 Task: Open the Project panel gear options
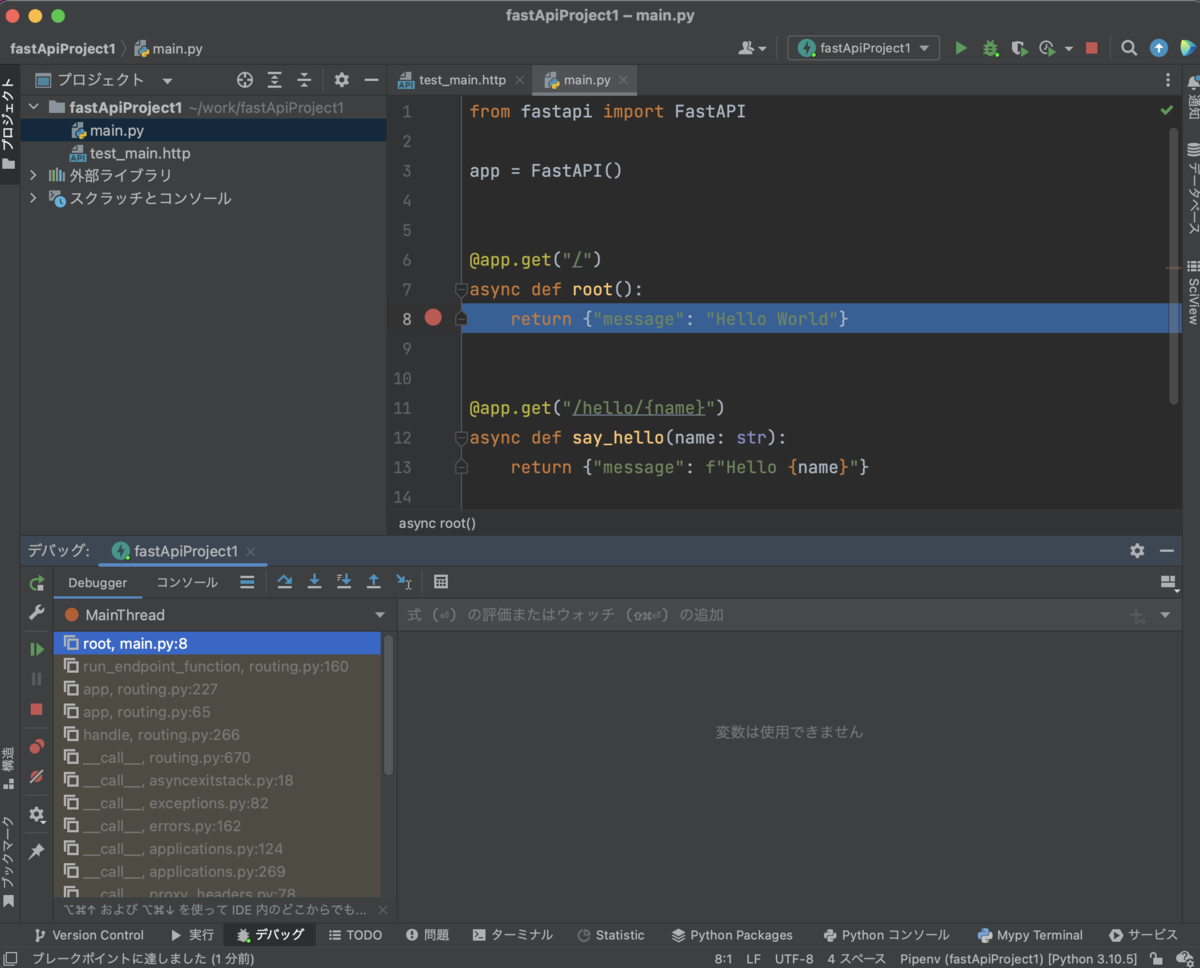342,80
